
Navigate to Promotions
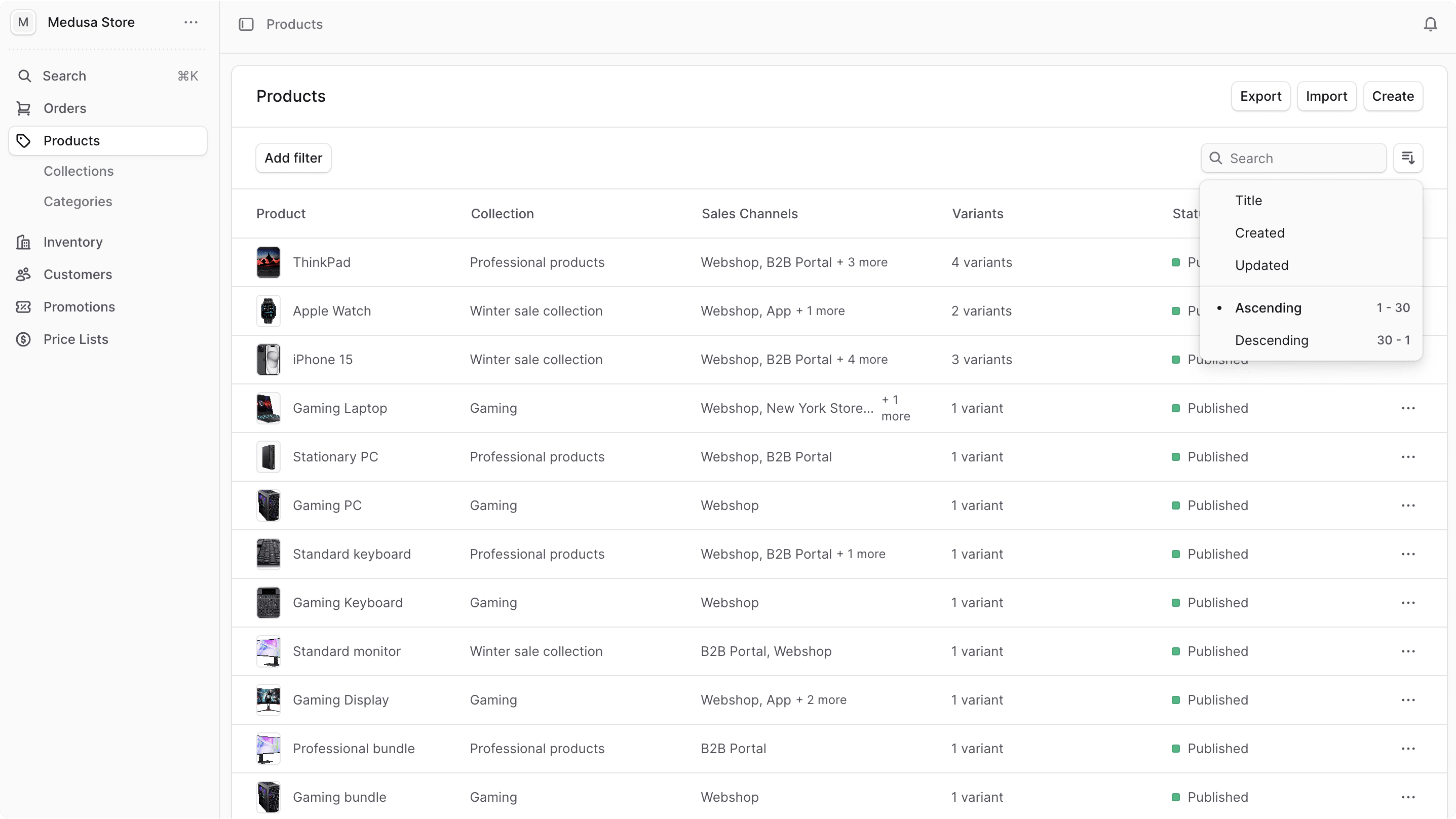tap(79, 306)
